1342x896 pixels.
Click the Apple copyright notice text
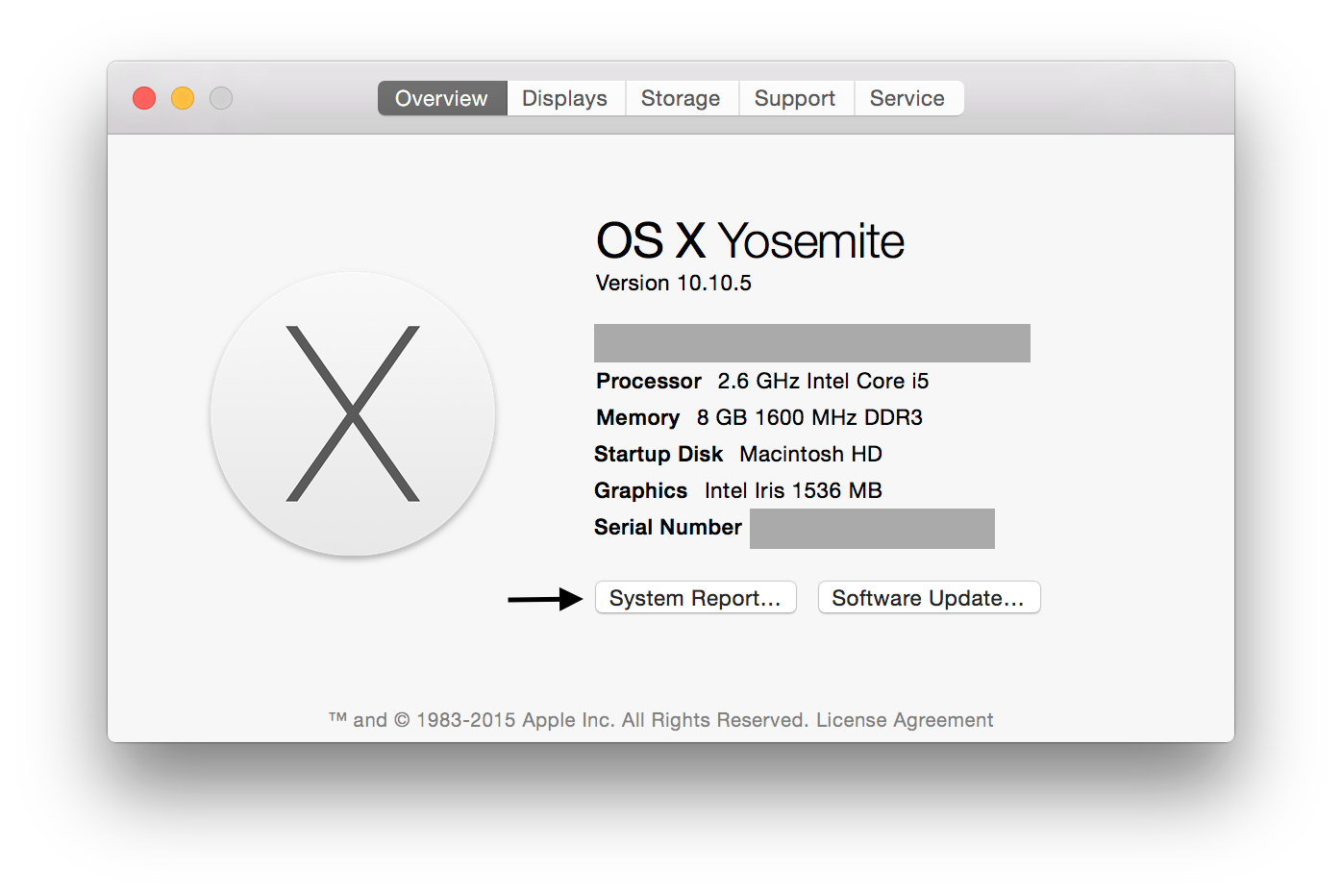pyautogui.click(x=568, y=720)
